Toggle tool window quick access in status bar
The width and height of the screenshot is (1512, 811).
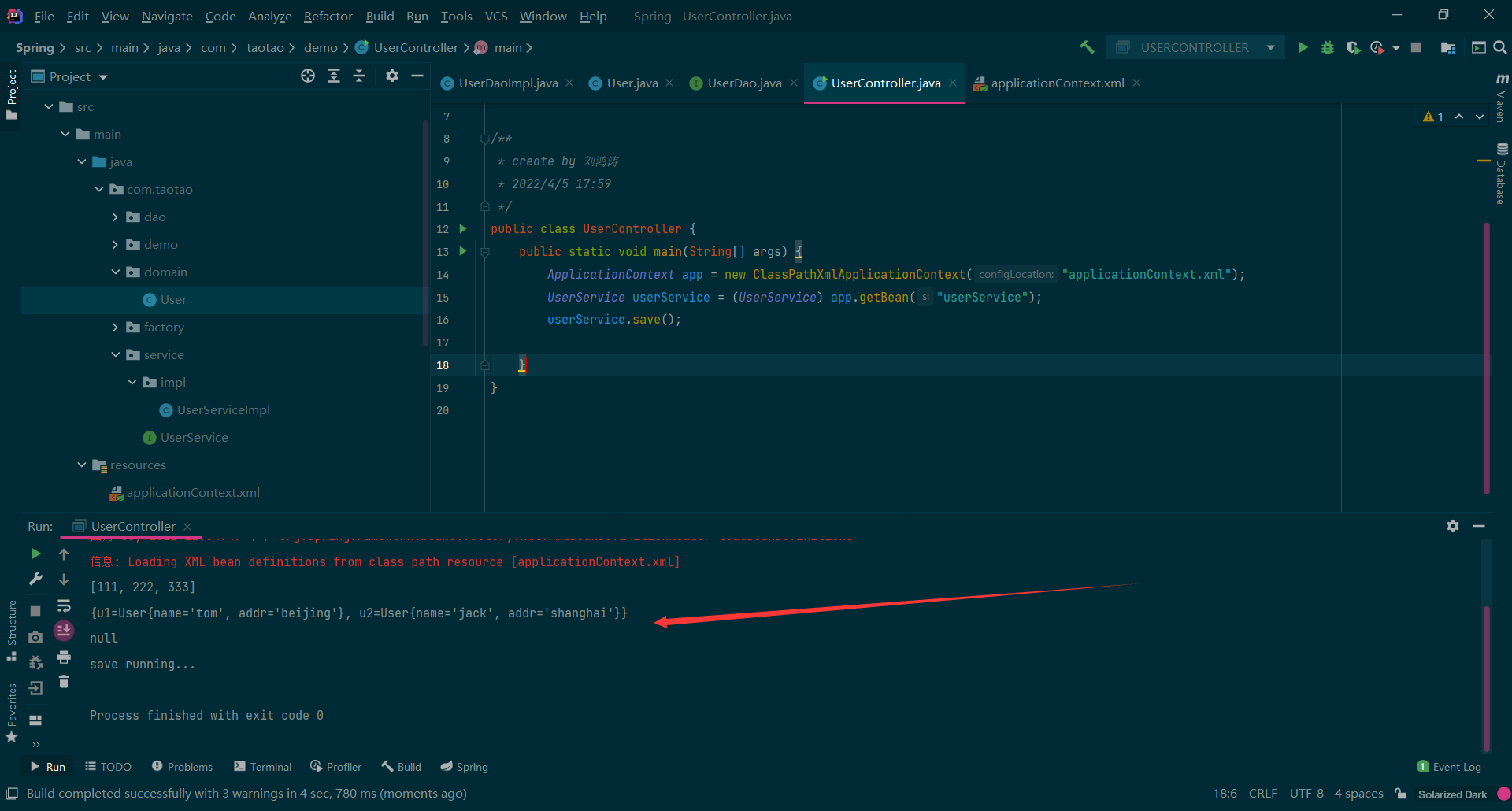[x=12, y=794]
